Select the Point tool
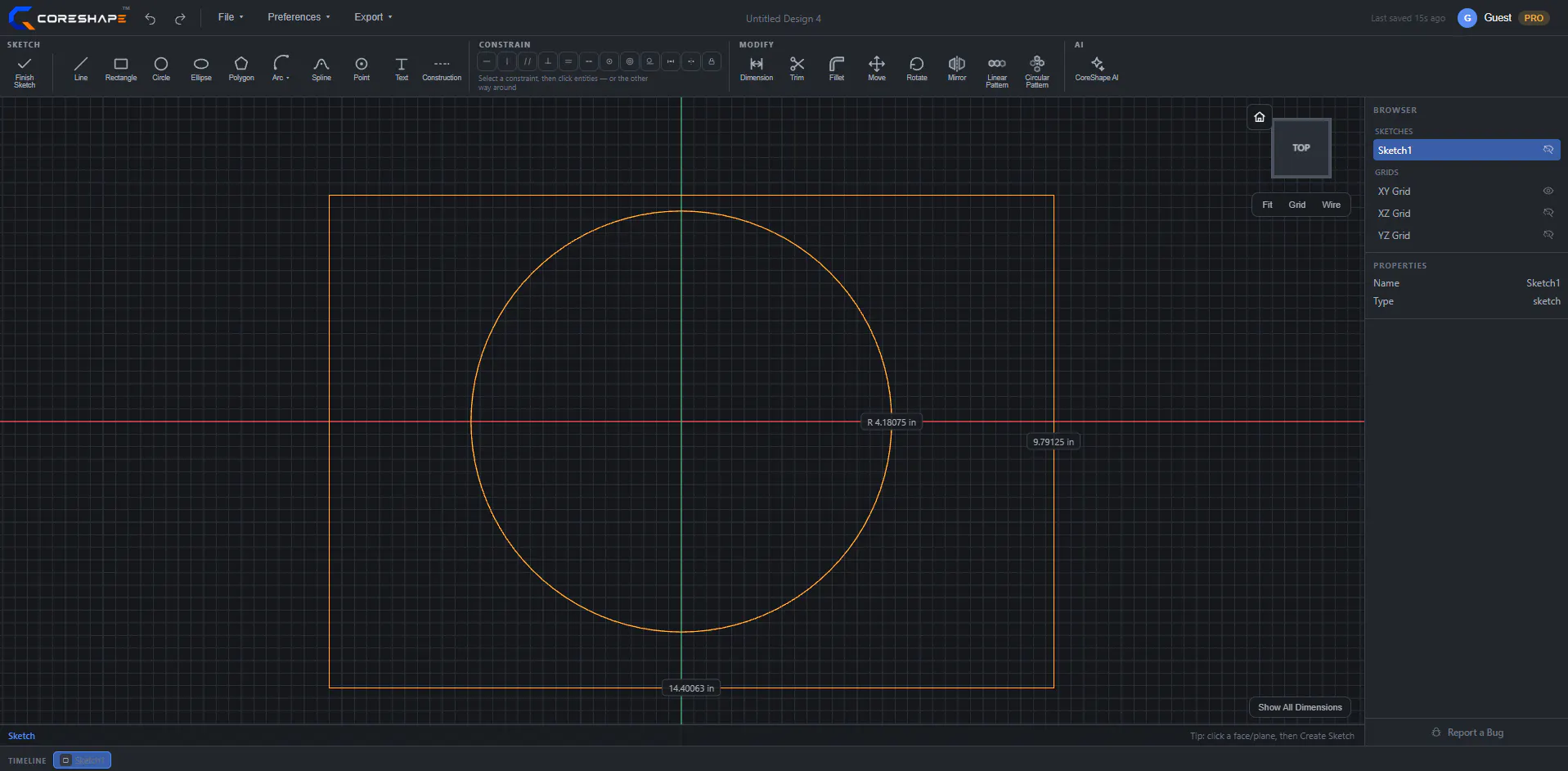 pyautogui.click(x=362, y=69)
